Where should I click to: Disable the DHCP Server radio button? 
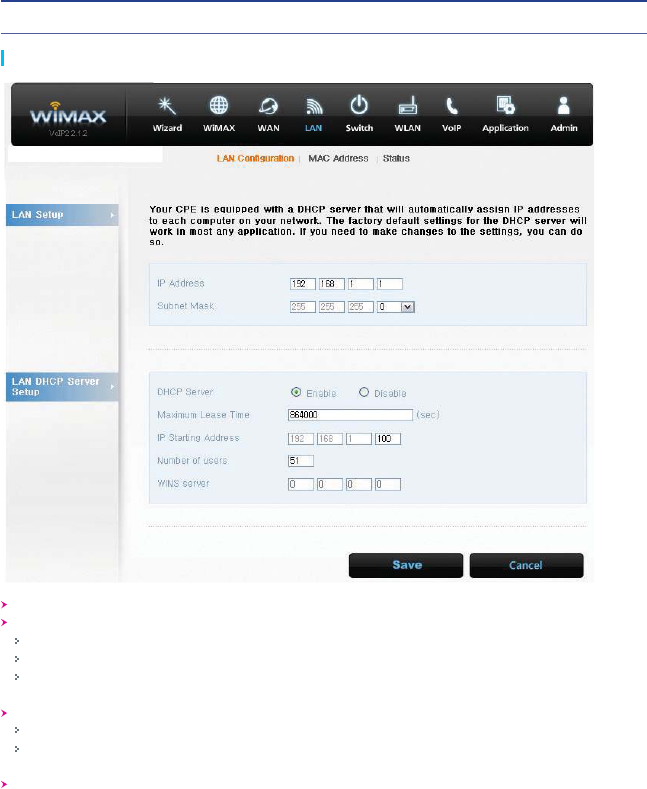364,392
